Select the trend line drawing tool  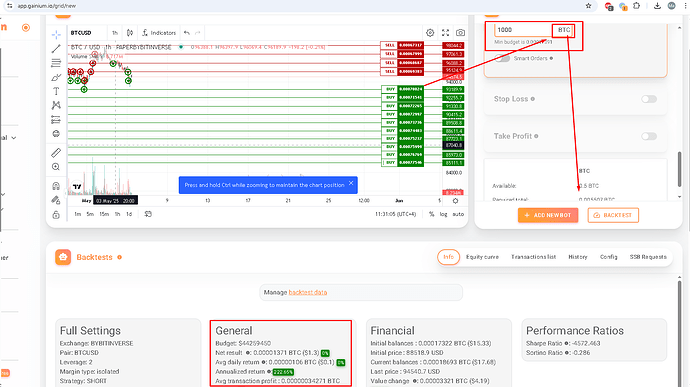click(x=56, y=49)
